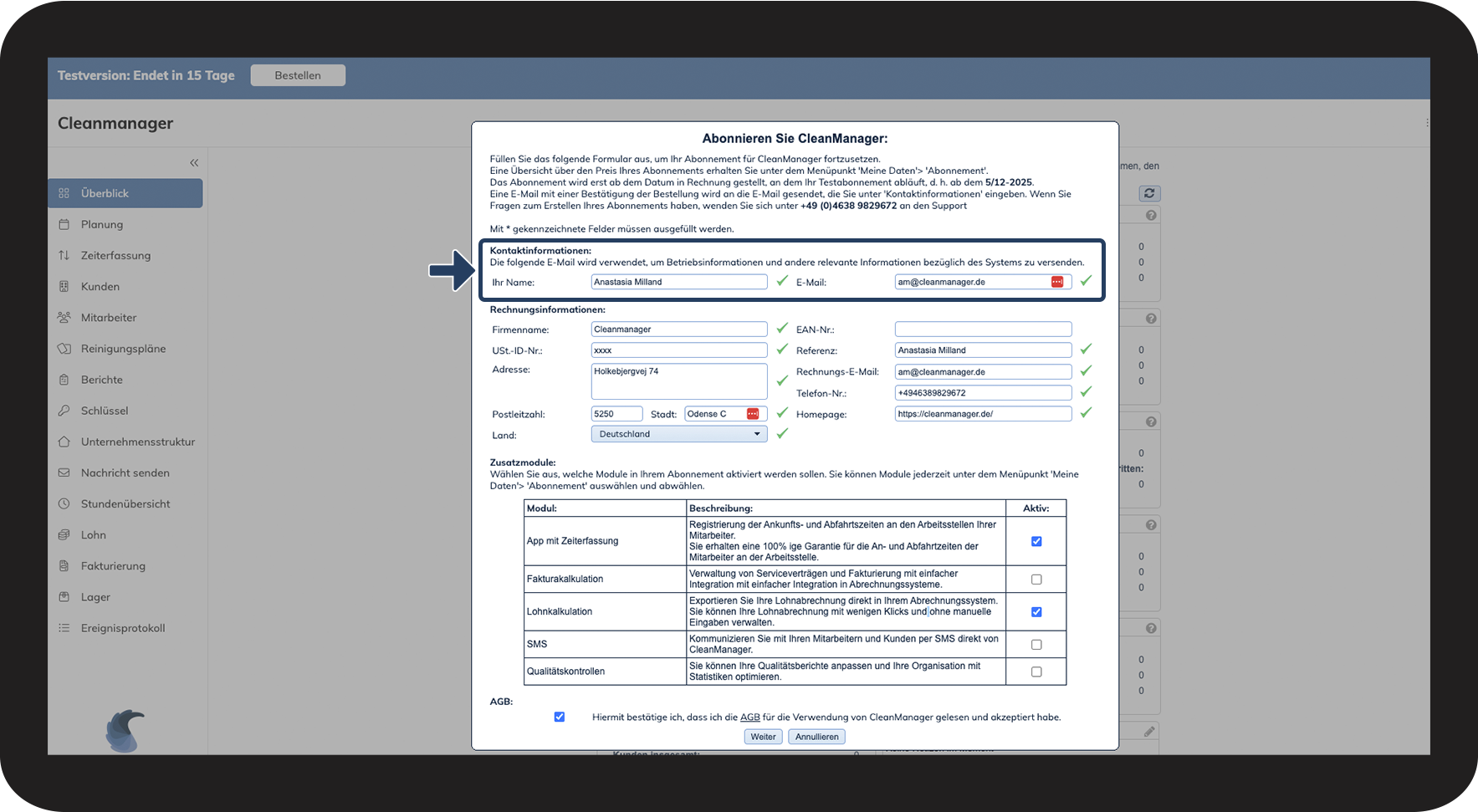Image resolution: width=1478 pixels, height=812 pixels.
Task: Click the Postleitzahl input field
Action: pyautogui.click(x=617, y=414)
